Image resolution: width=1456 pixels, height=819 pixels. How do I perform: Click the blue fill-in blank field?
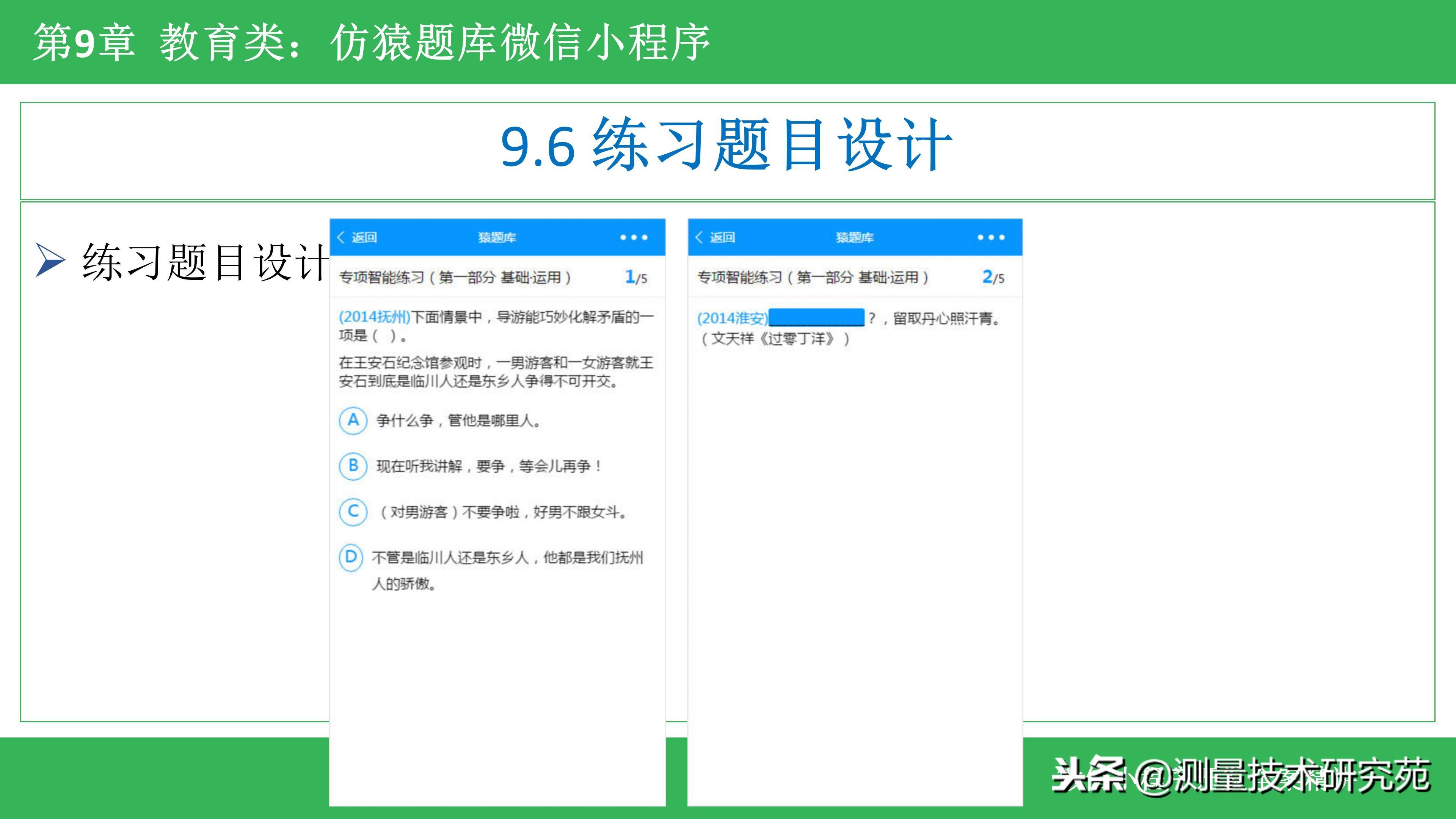817,318
